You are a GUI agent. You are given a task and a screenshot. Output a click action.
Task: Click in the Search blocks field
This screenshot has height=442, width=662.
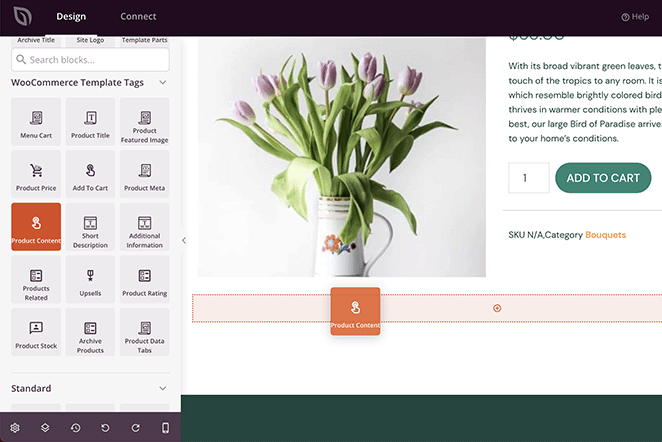tap(90, 60)
